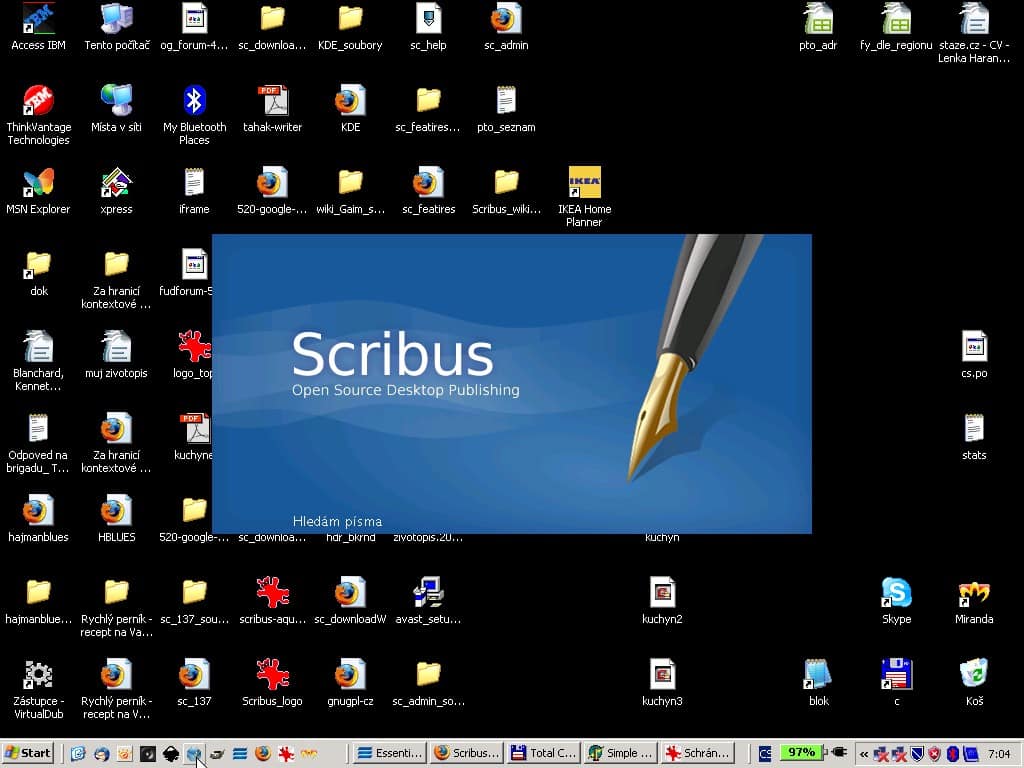The height and width of the screenshot is (768, 1024).
Task: Open the sc_admin_so... folder
Action: (428, 682)
